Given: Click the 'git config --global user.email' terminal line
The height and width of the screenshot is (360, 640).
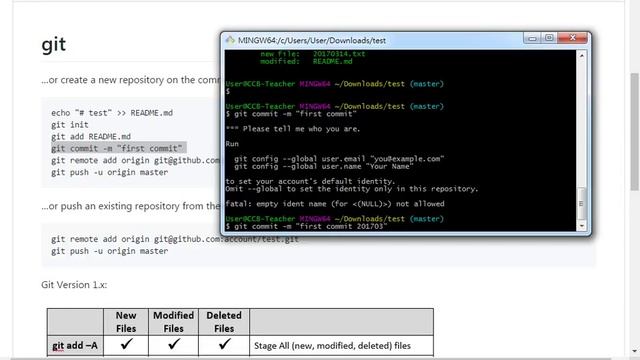Looking at the screenshot, I should (339, 159).
